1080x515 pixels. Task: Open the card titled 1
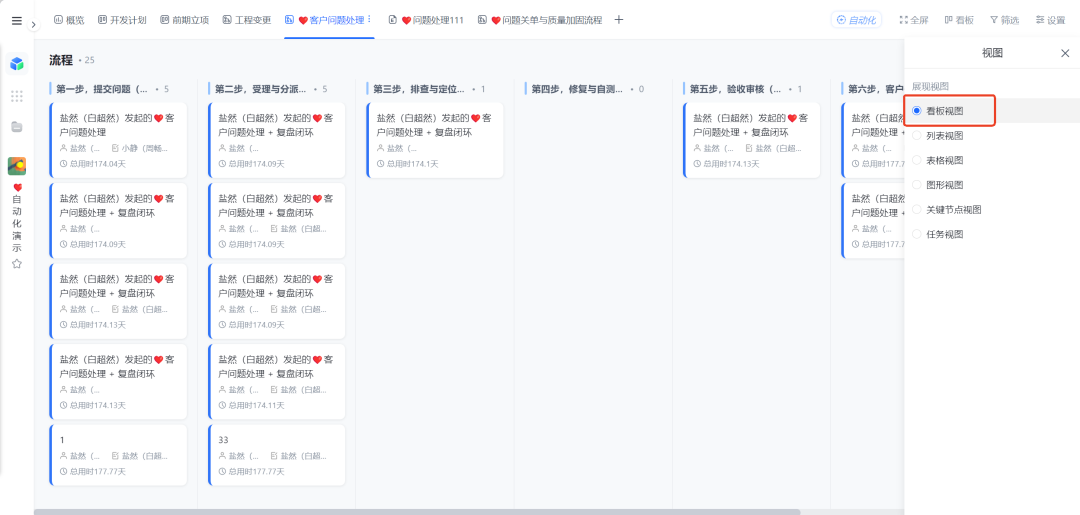pos(118,455)
